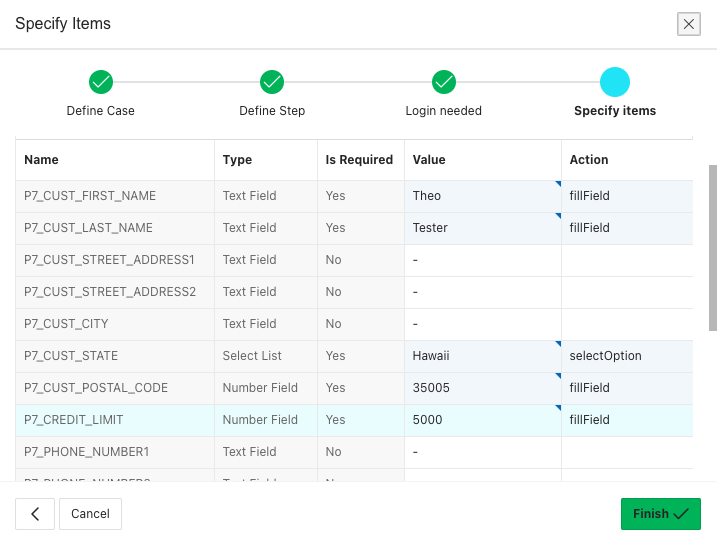This screenshot has height=546, width=717.
Task: Click the vertical scrollbar thumb
Action: click(713, 248)
